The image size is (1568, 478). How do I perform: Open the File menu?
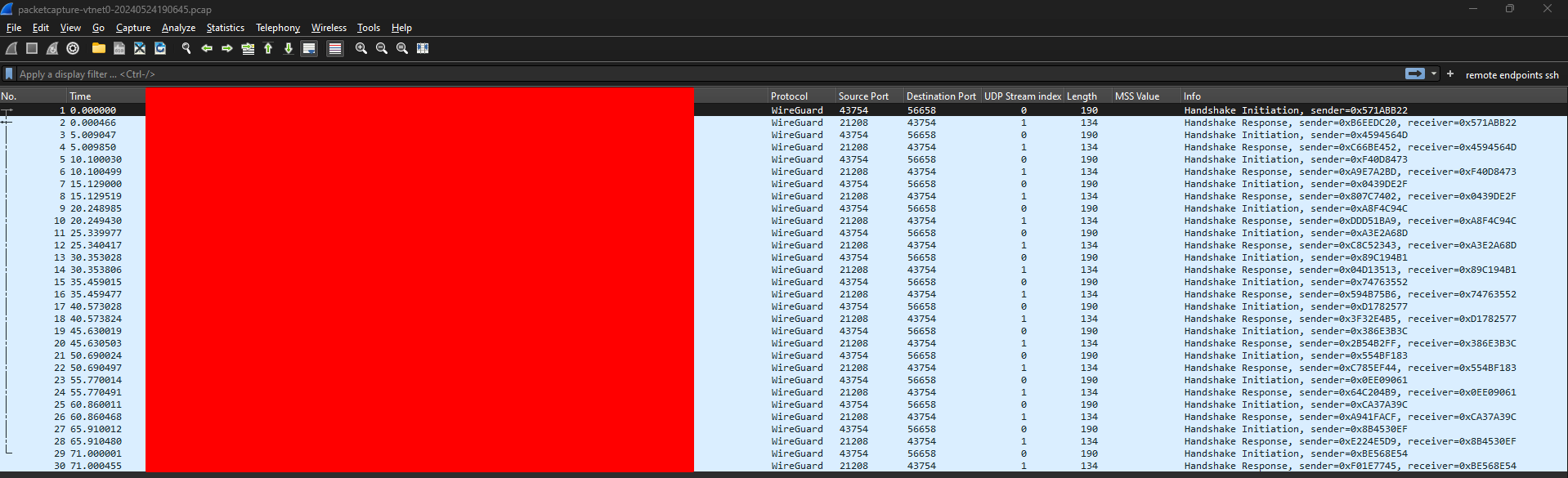pyautogui.click(x=14, y=28)
